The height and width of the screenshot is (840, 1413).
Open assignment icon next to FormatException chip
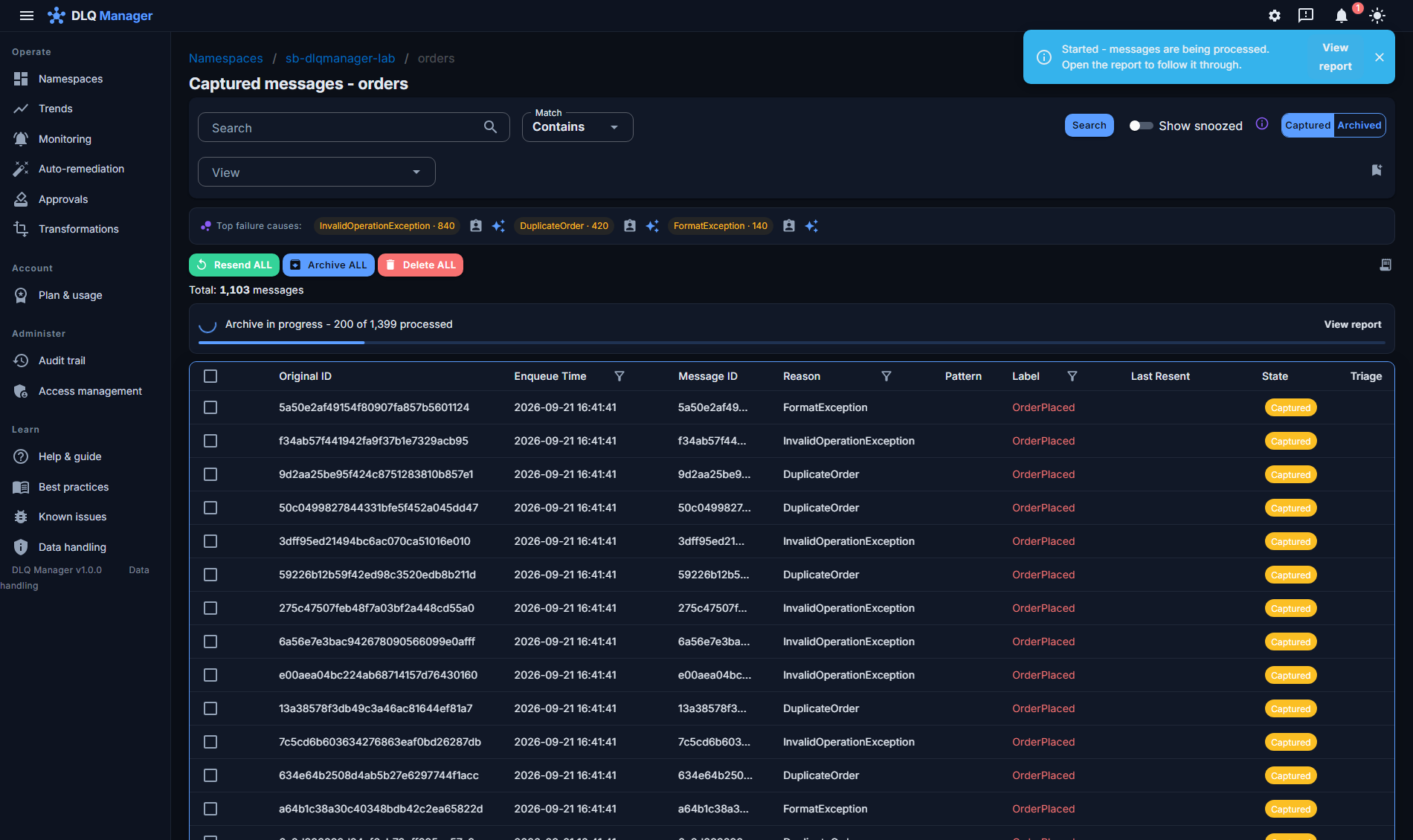(x=789, y=226)
